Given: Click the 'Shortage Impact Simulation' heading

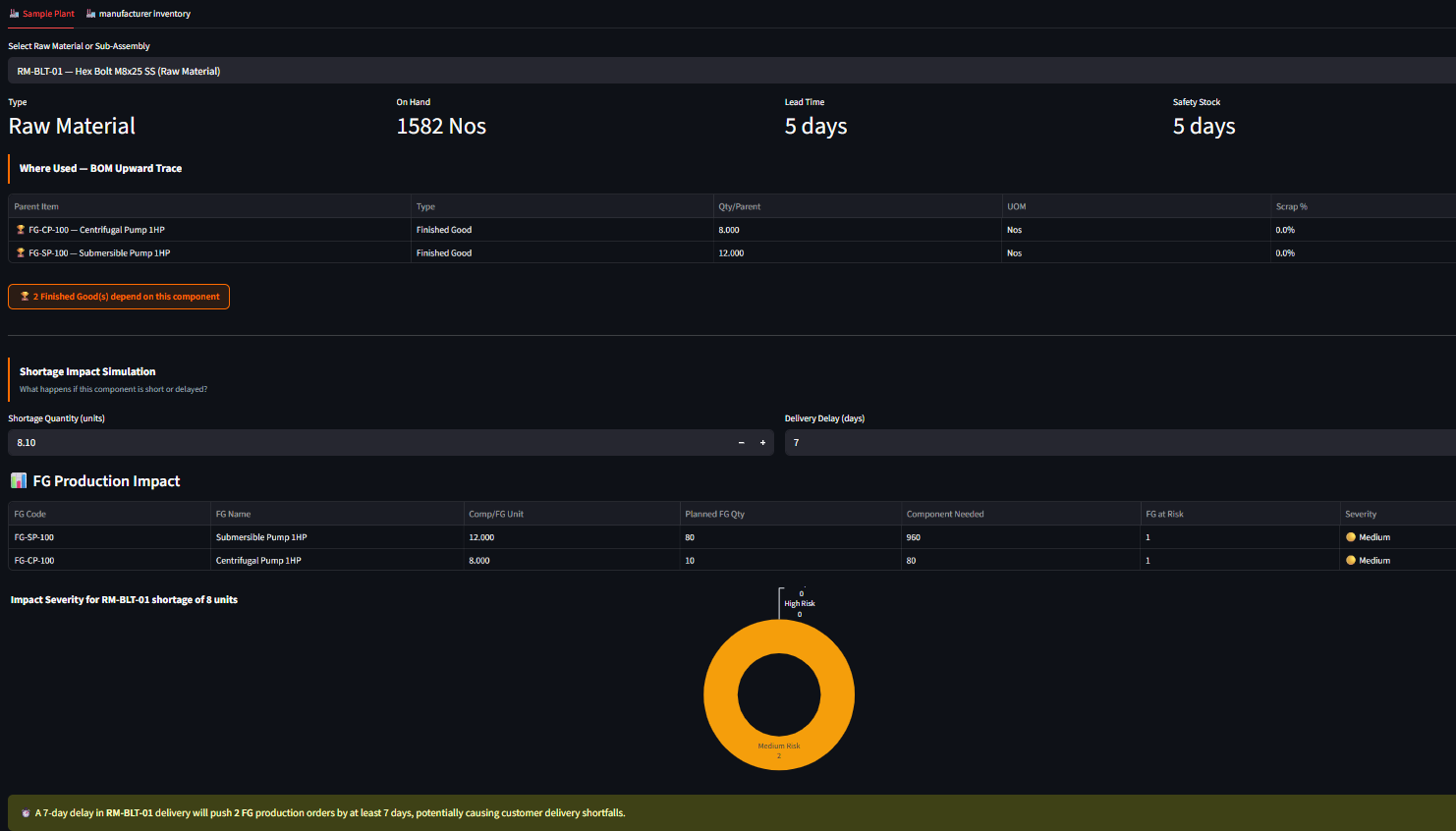Looking at the screenshot, I should [87, 372].
